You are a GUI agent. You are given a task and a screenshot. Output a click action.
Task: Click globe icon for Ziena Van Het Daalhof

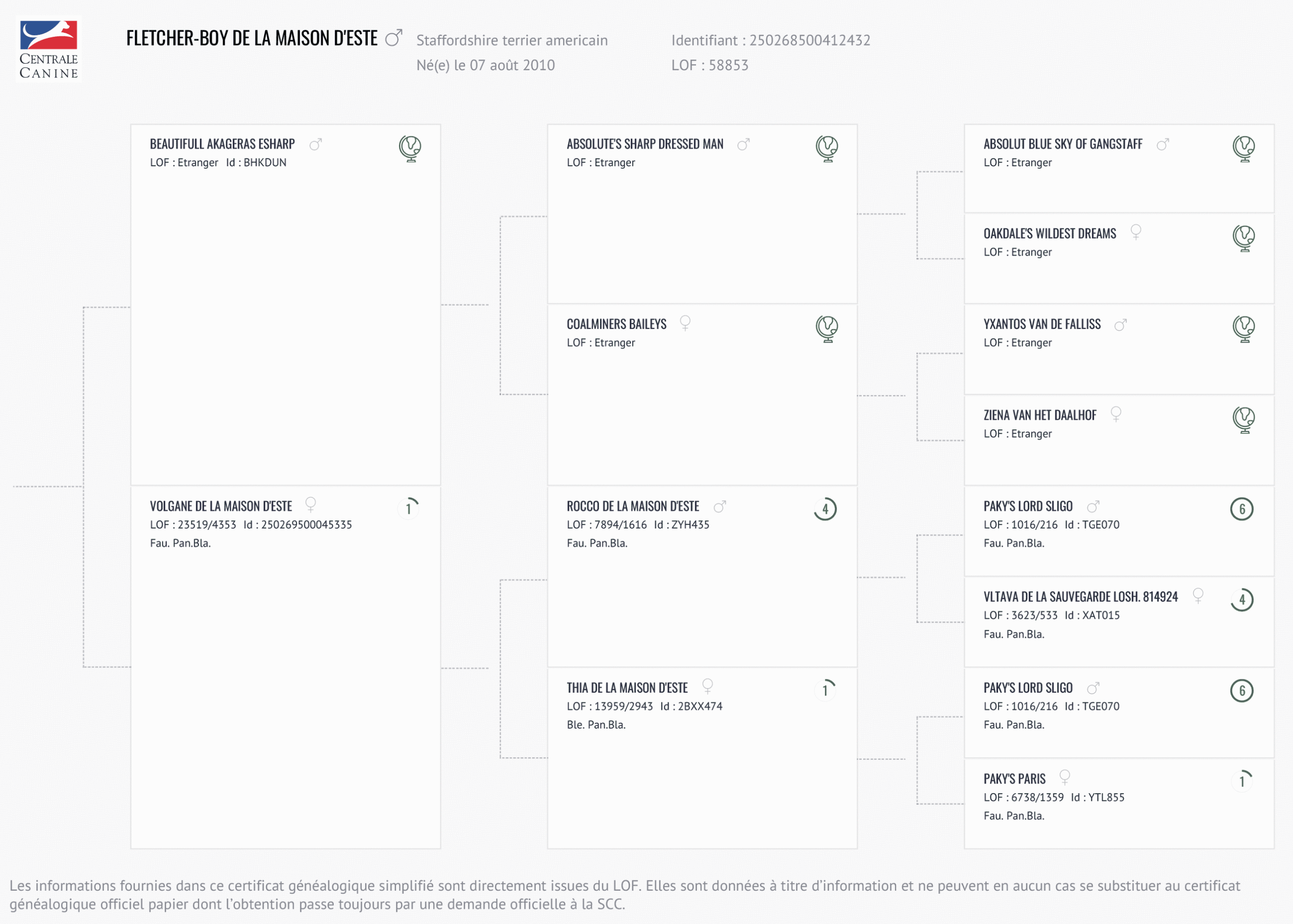click(1244, 419)
